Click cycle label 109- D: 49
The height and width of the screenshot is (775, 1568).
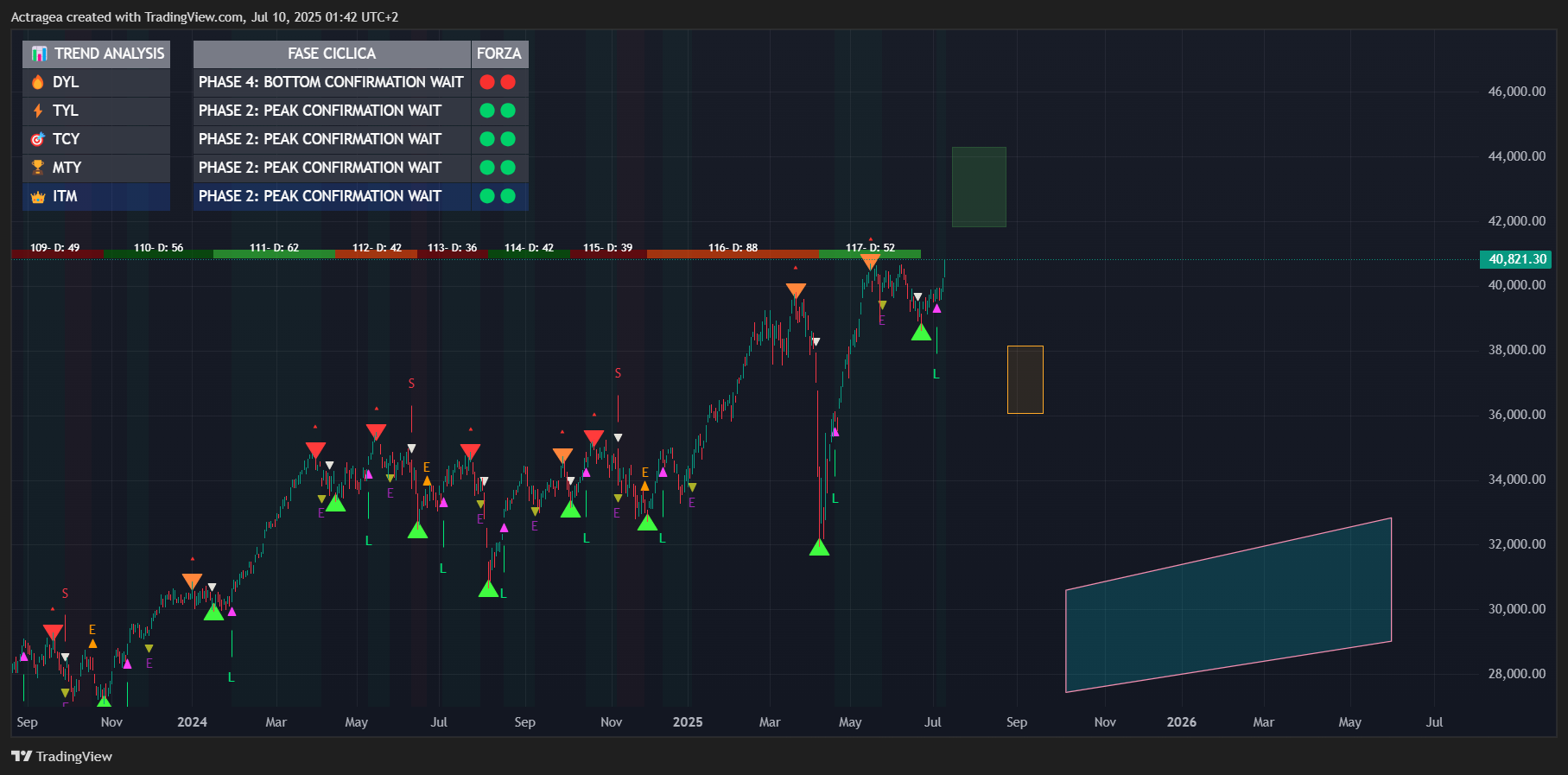[54, 248]
